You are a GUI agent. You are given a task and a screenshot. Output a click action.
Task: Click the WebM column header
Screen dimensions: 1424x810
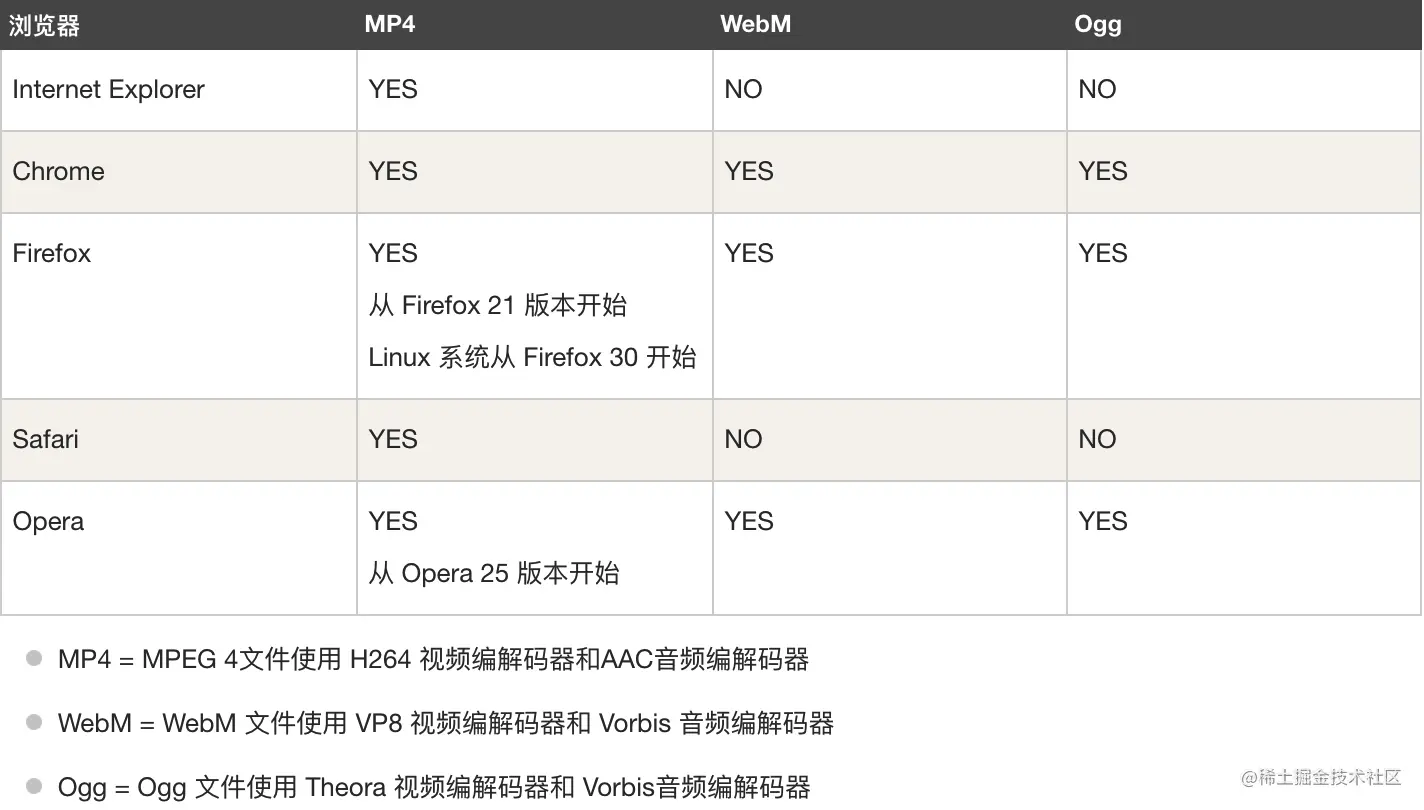(x=755, y=25)
